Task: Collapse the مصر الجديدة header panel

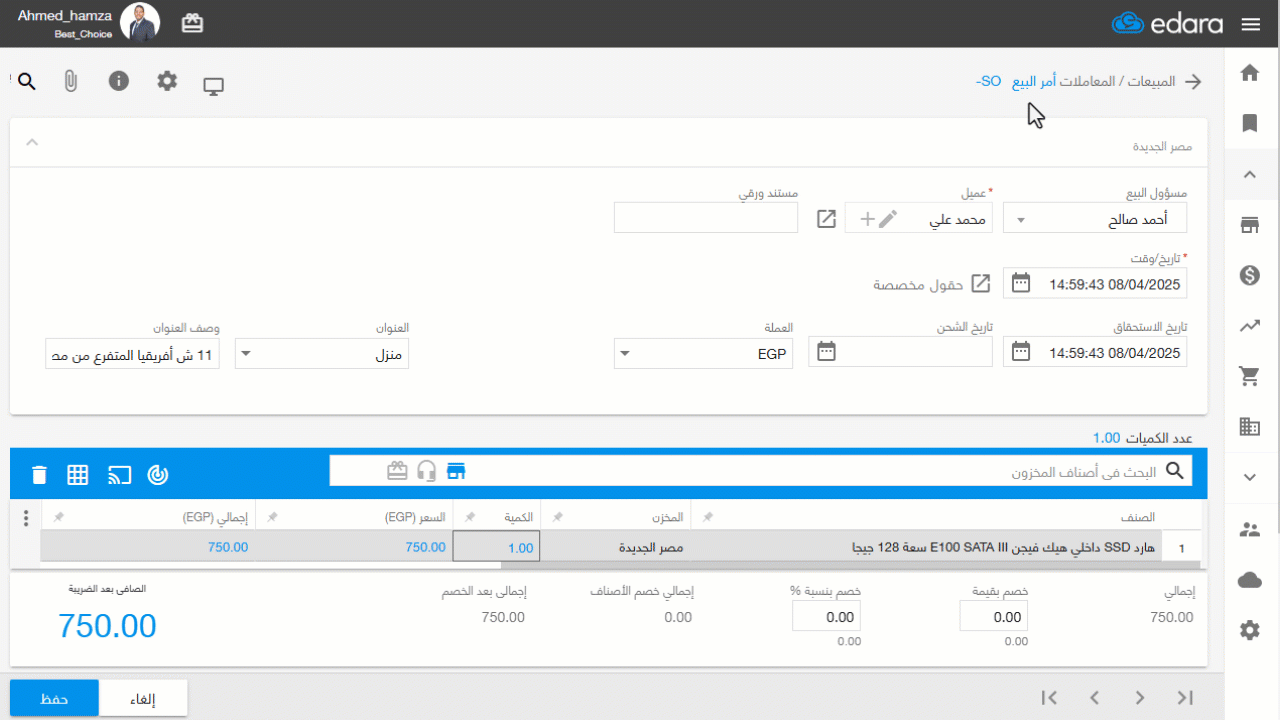Action: pyautogui.click(x=32, y=142)
